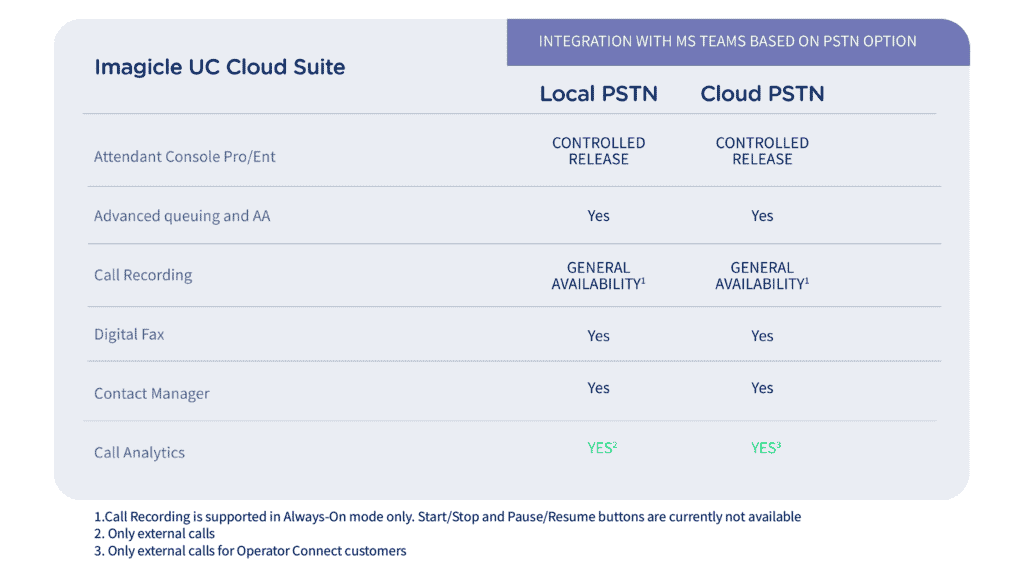Select General Availability in Local PSTN column
The width and height of the screenshot is (1024, 569).
[x=598, y=276]
